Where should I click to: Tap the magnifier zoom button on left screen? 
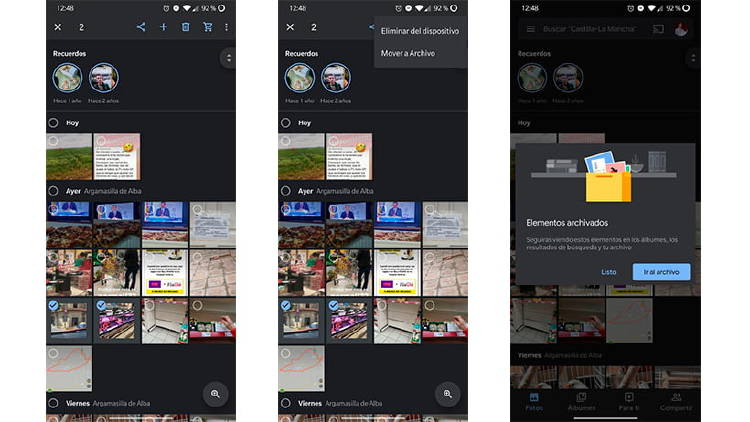click(x=215, y=394)
